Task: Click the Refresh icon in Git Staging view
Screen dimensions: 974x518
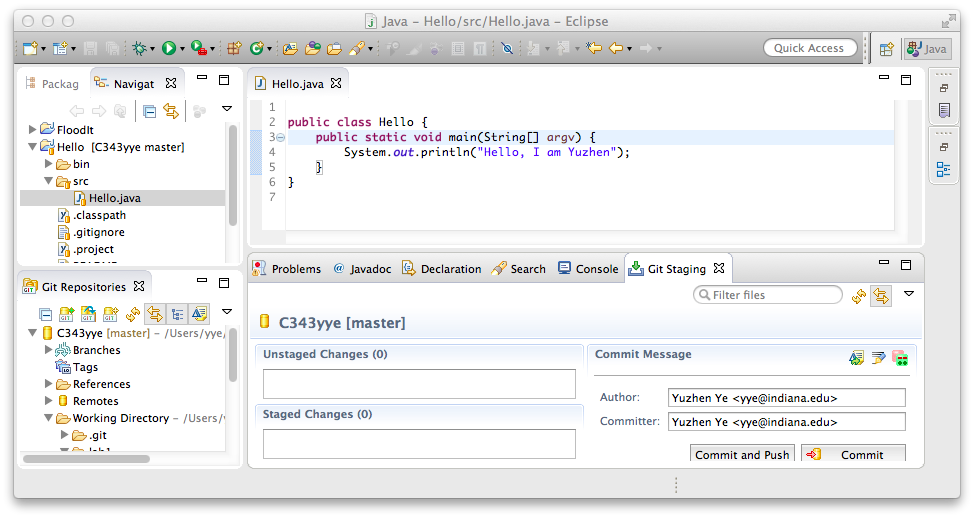Action: [x=858, y=296]
